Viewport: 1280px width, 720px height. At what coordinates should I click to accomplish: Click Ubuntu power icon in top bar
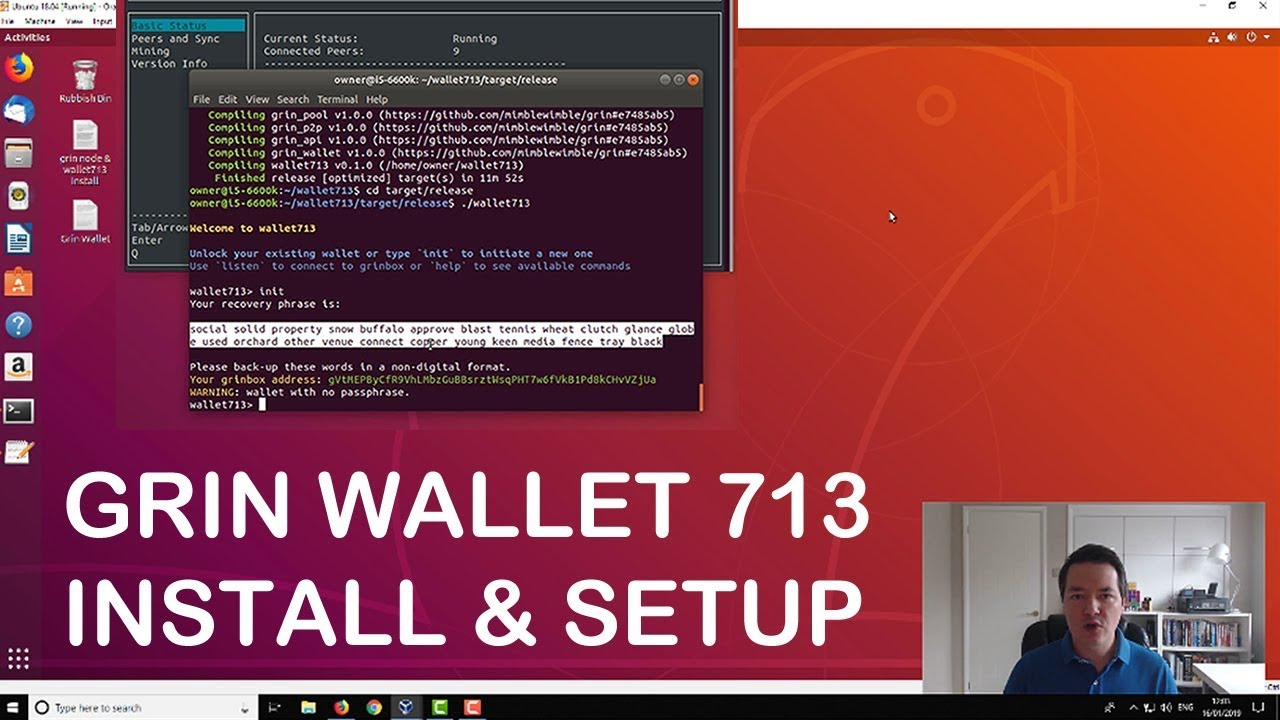tap(1250, 37)
